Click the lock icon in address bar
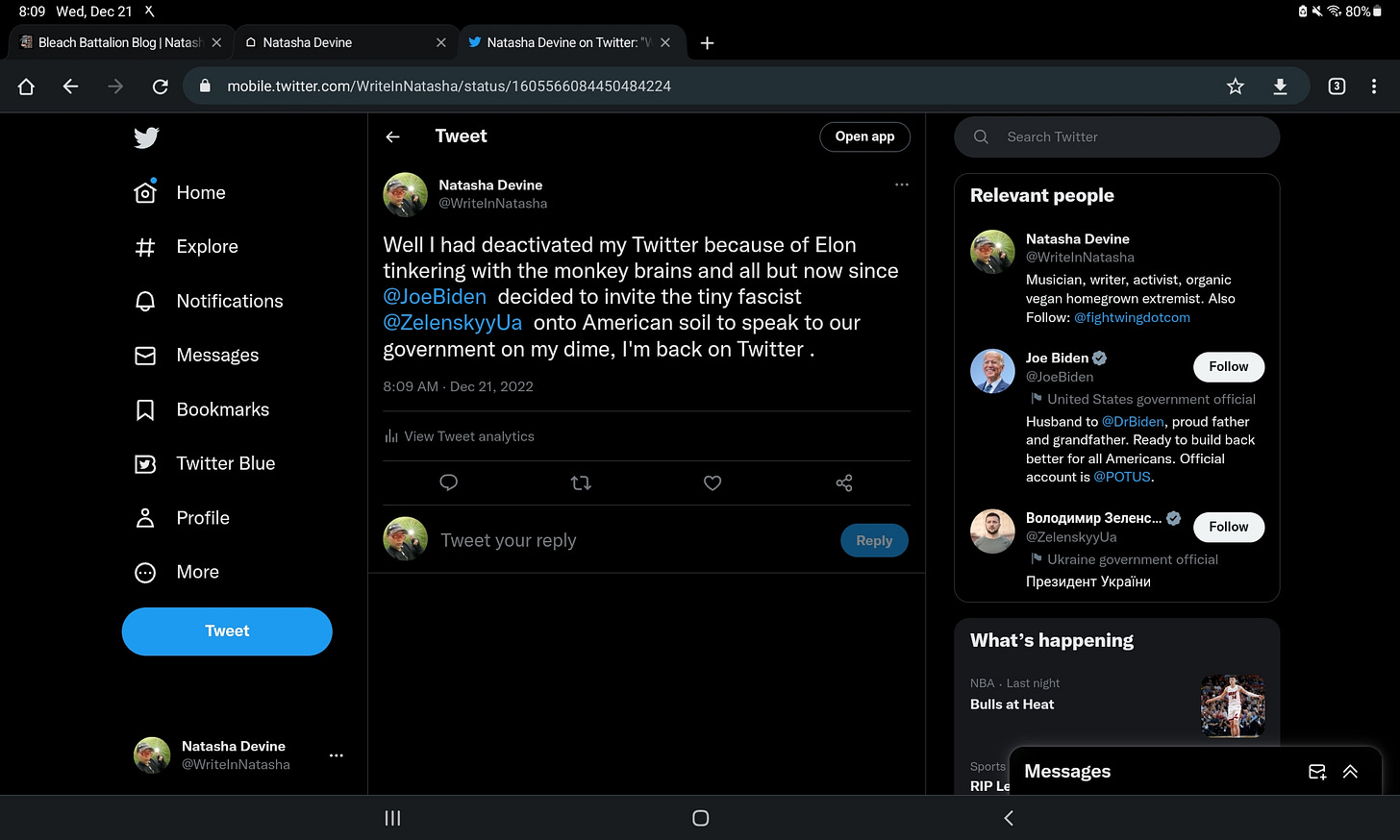Image resolution: width=1400 pixels, height=840 pixels. [205, 86]
